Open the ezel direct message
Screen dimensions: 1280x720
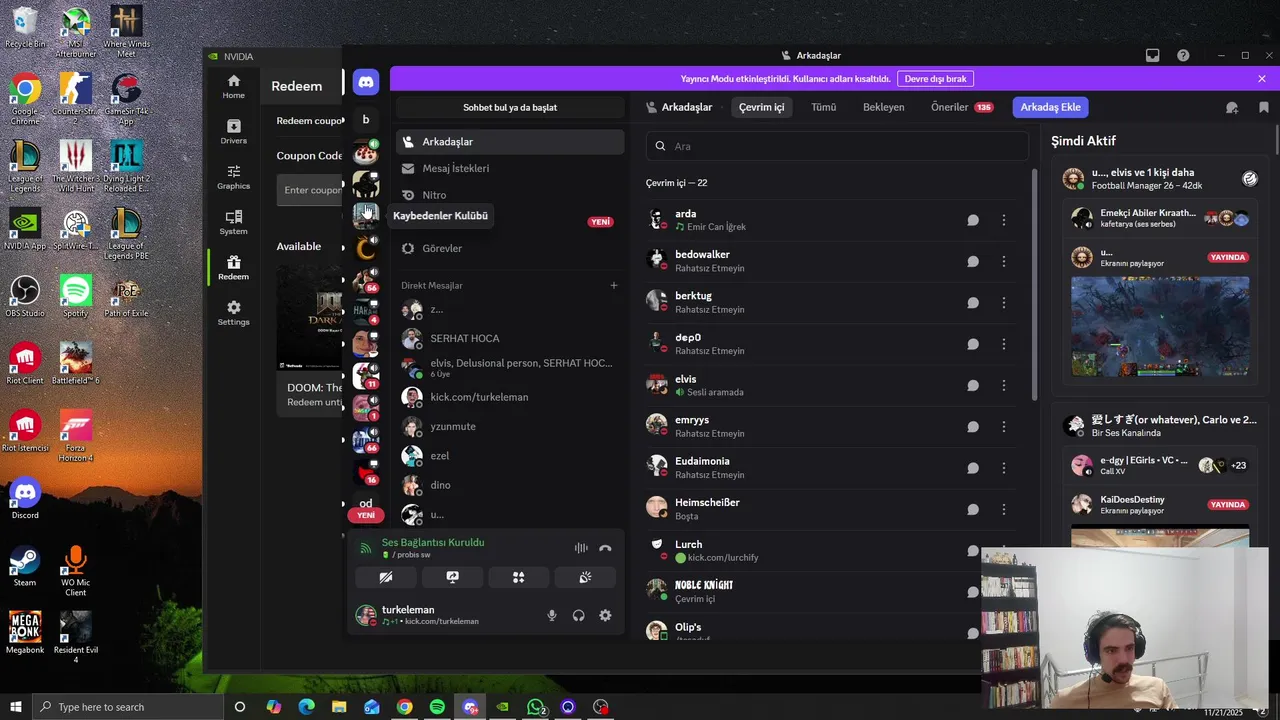click(510, 455)
